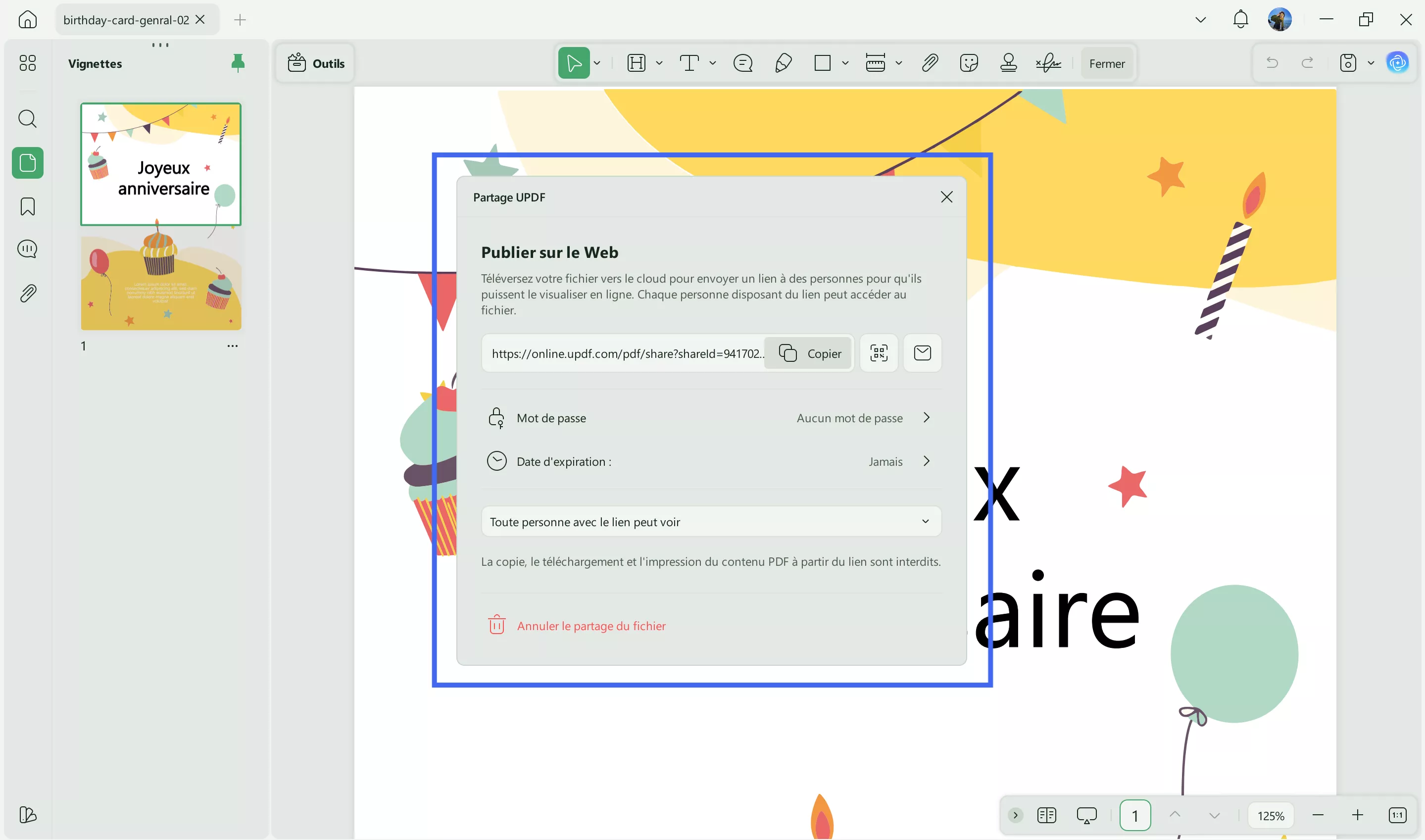Select the Pencil annotation tool
The image size is (1425, 840).
pyautogui.click(x=783, y=63)
